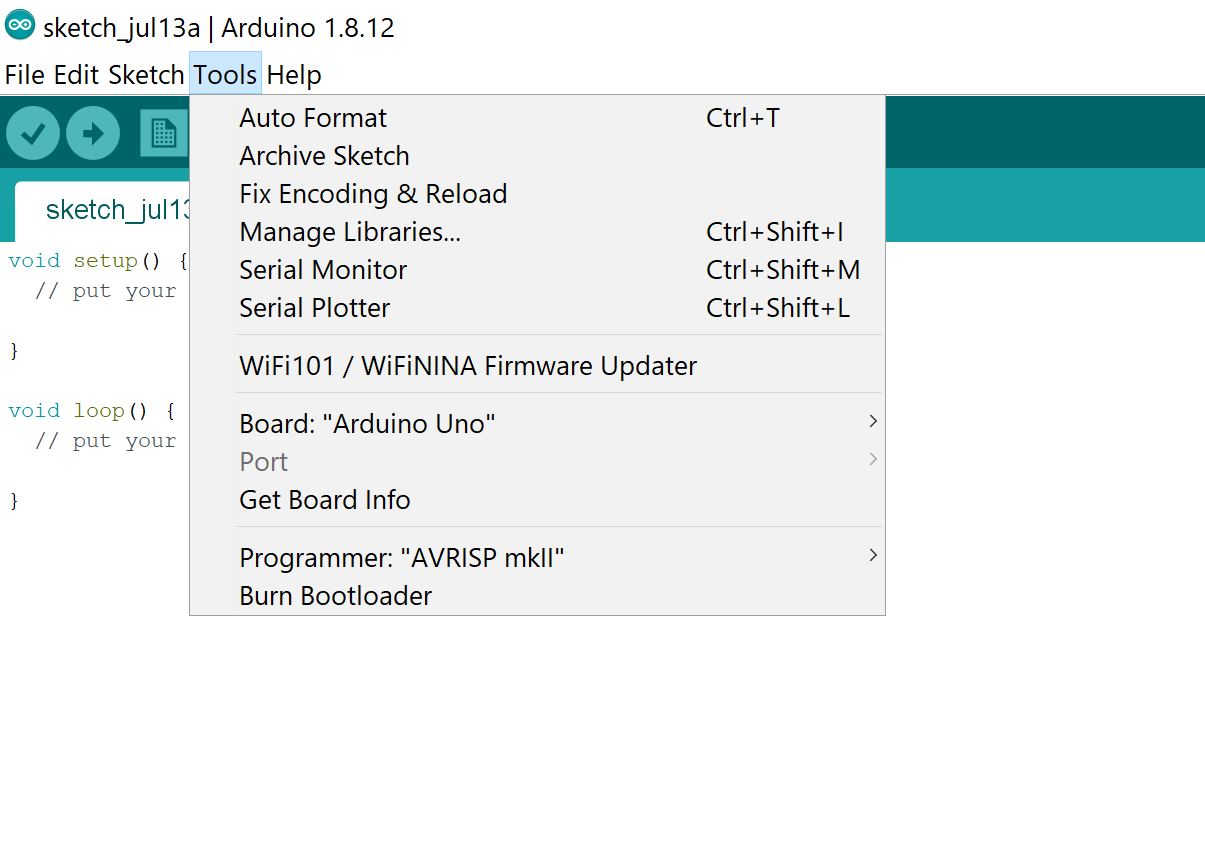Select Fix Encoding & Reload
The height and width of the screenshot is (864, 1205).
click(373, 194)
